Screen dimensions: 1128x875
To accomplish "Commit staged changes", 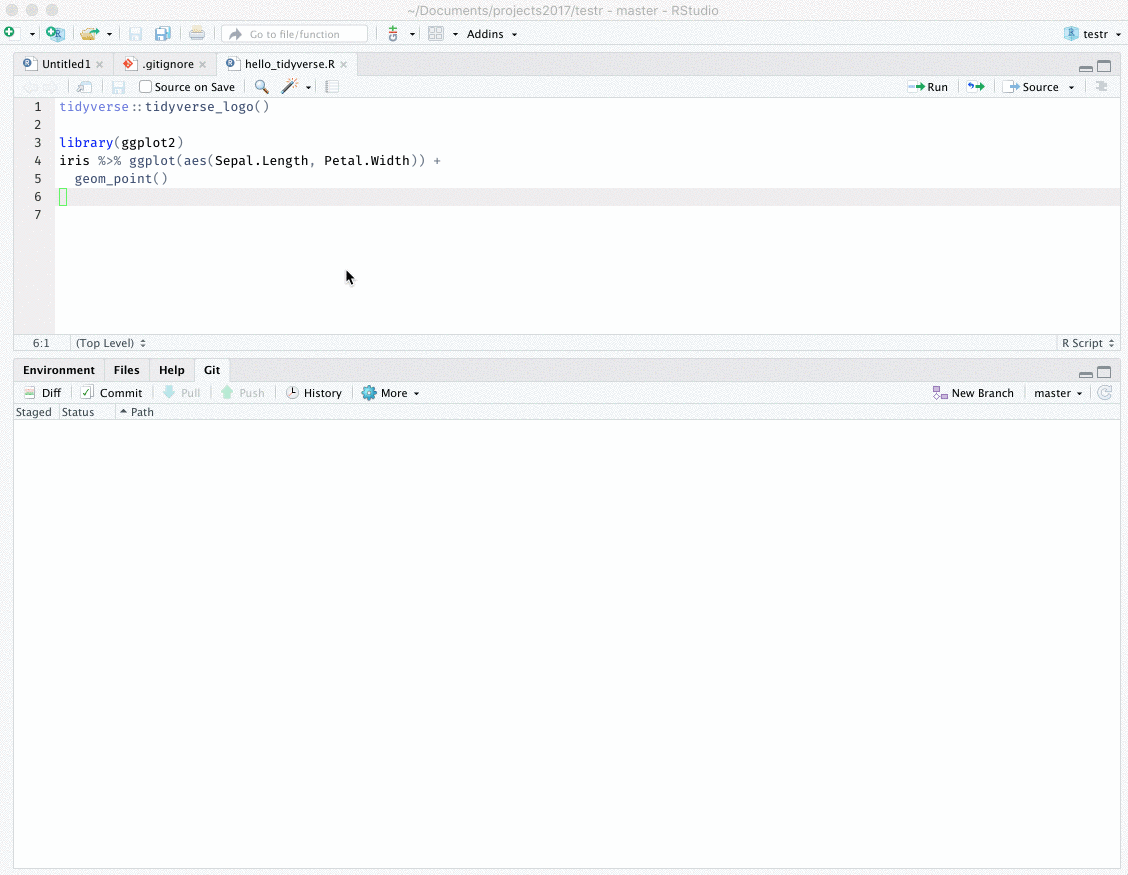I will (112, 392).
